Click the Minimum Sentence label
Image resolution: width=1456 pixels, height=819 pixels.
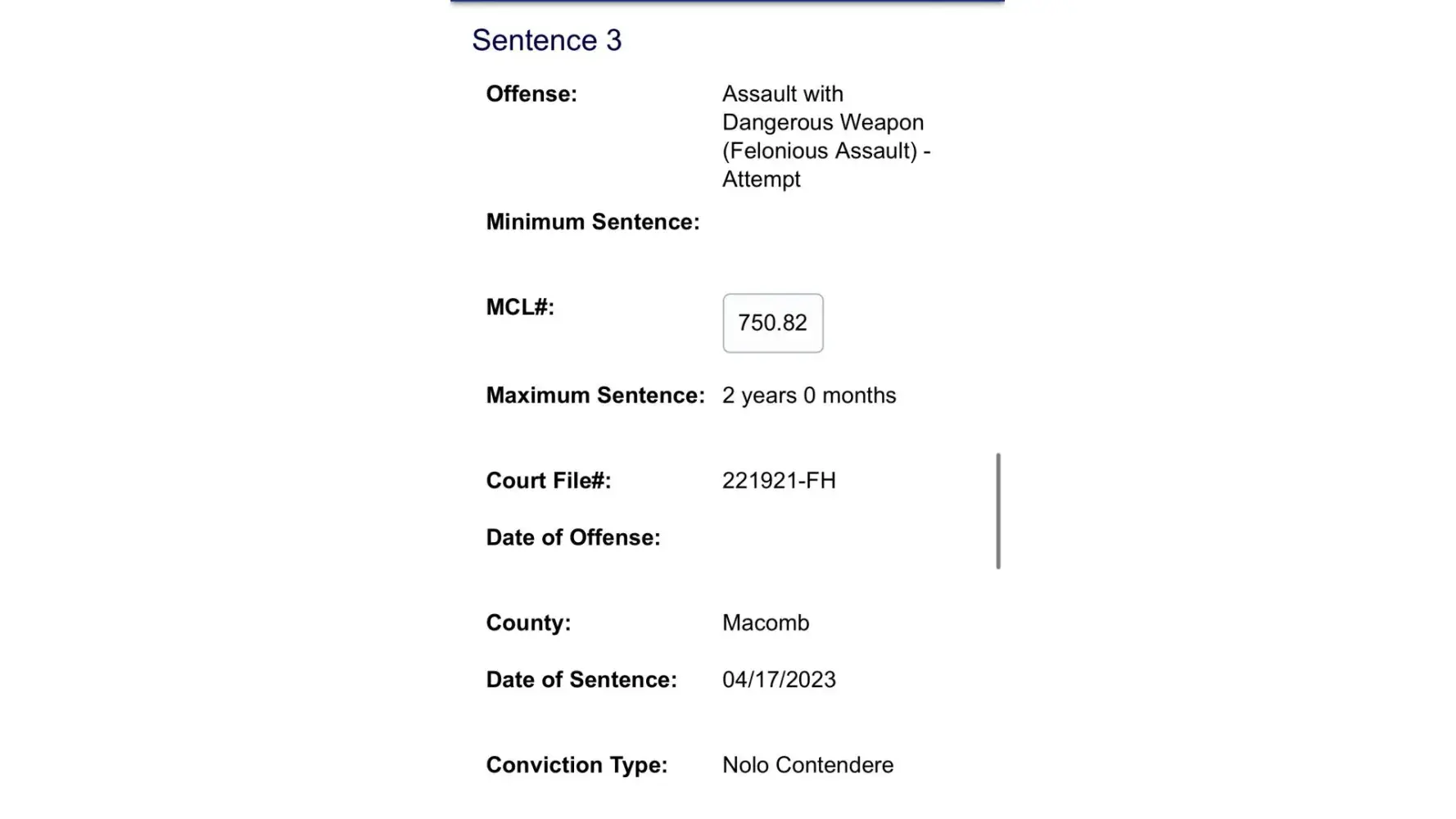[x=592, y=222]
